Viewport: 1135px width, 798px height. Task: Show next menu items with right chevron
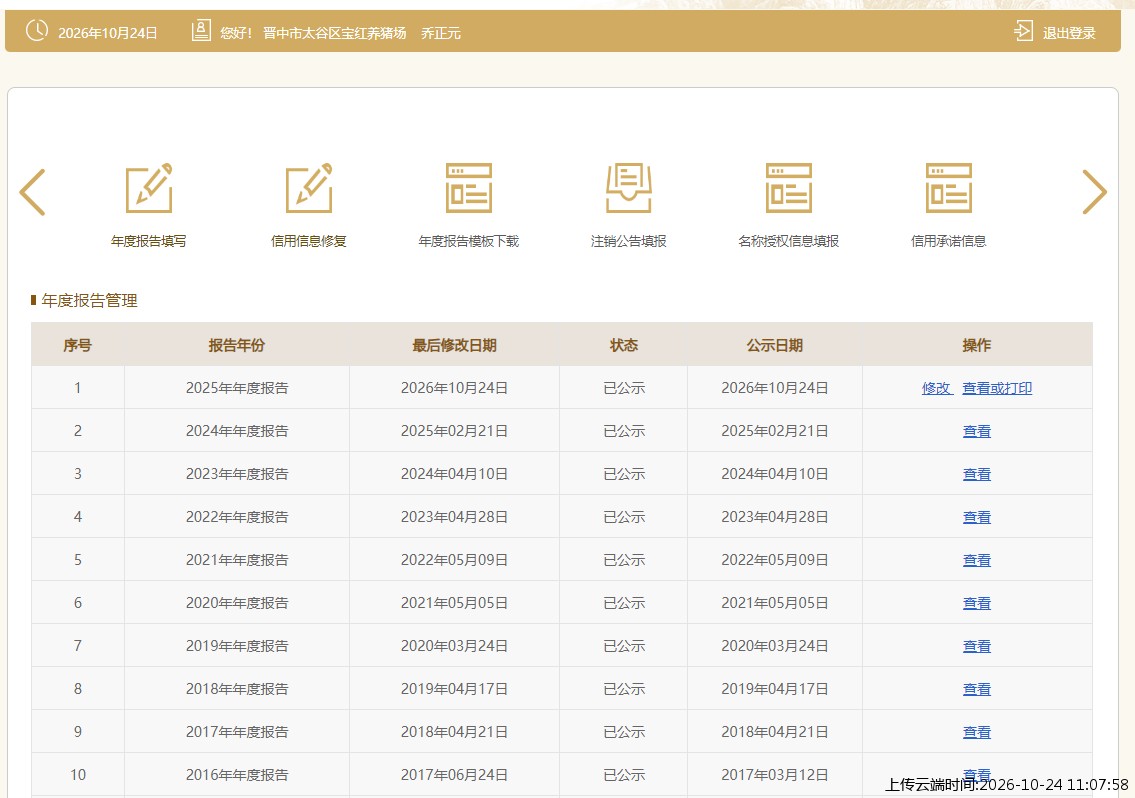click(x=1094, y=192)
